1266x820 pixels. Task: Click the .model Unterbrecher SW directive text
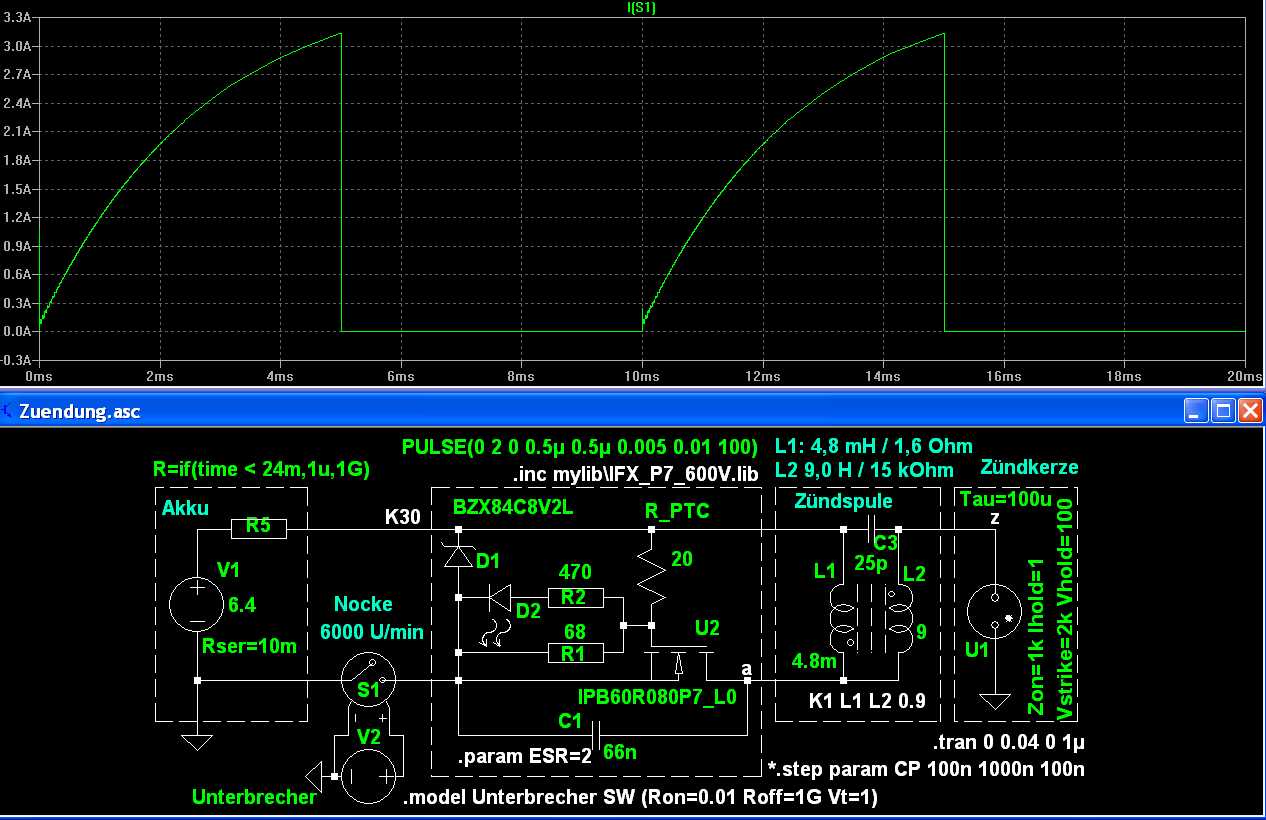click(639, 798)
